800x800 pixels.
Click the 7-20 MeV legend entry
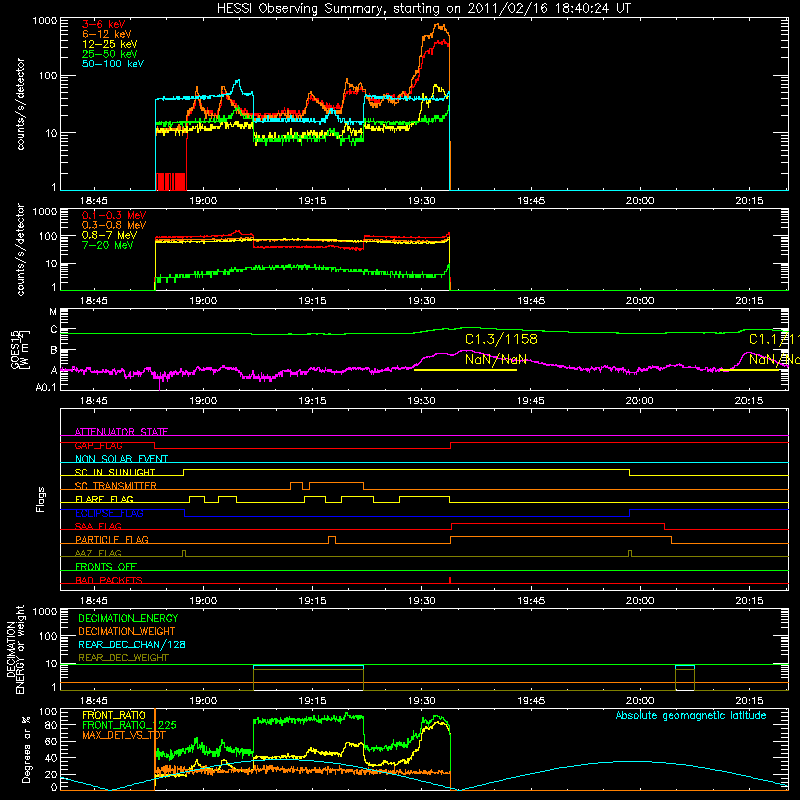coord(108,245)
